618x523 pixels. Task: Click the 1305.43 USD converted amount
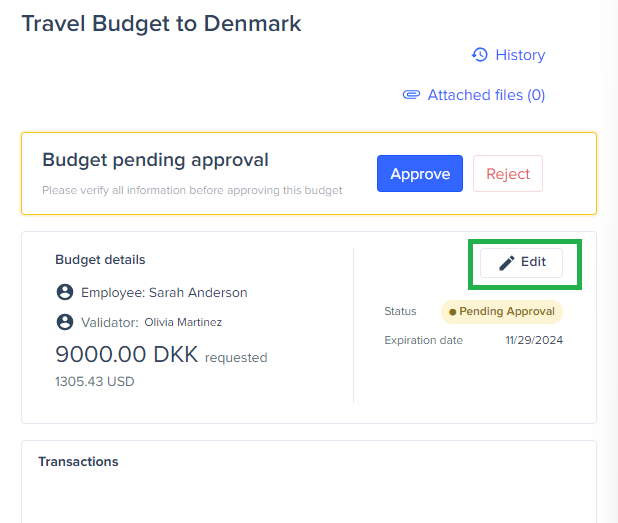pos(94,381)
